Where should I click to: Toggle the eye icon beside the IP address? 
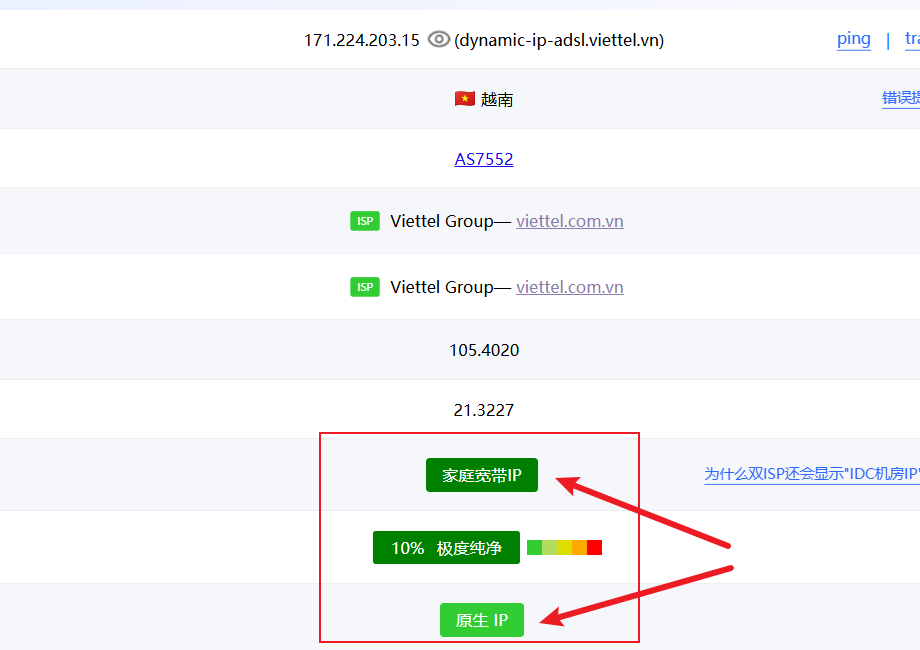(438, 40)
